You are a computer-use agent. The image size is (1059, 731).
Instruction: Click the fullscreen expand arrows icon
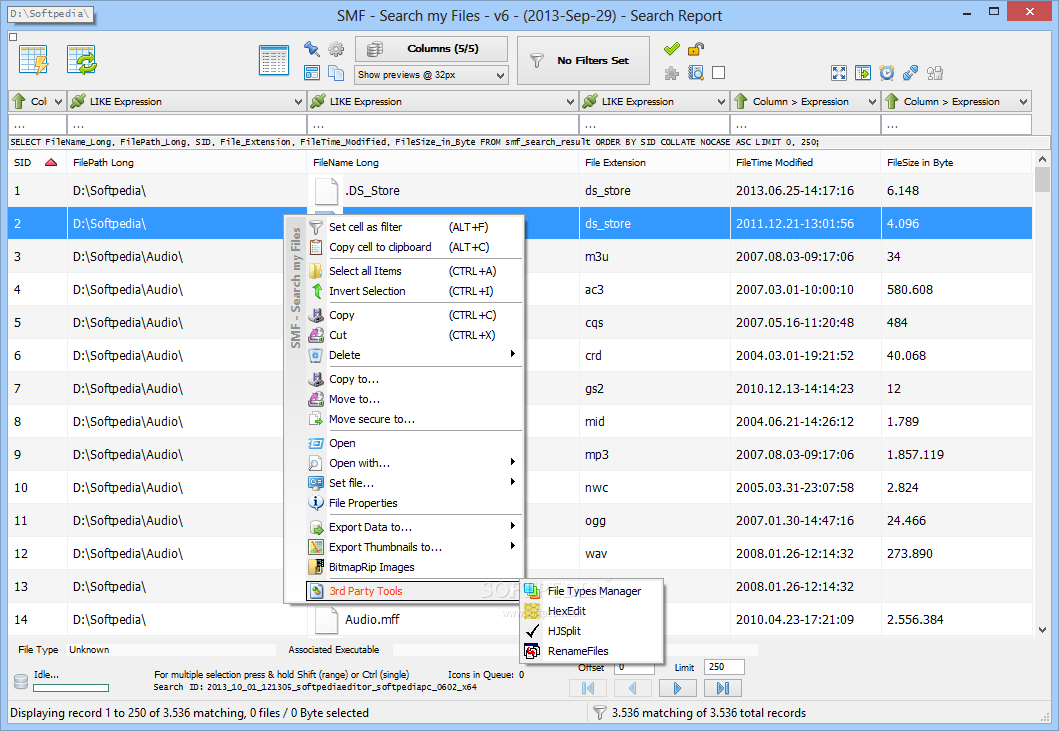839,73
